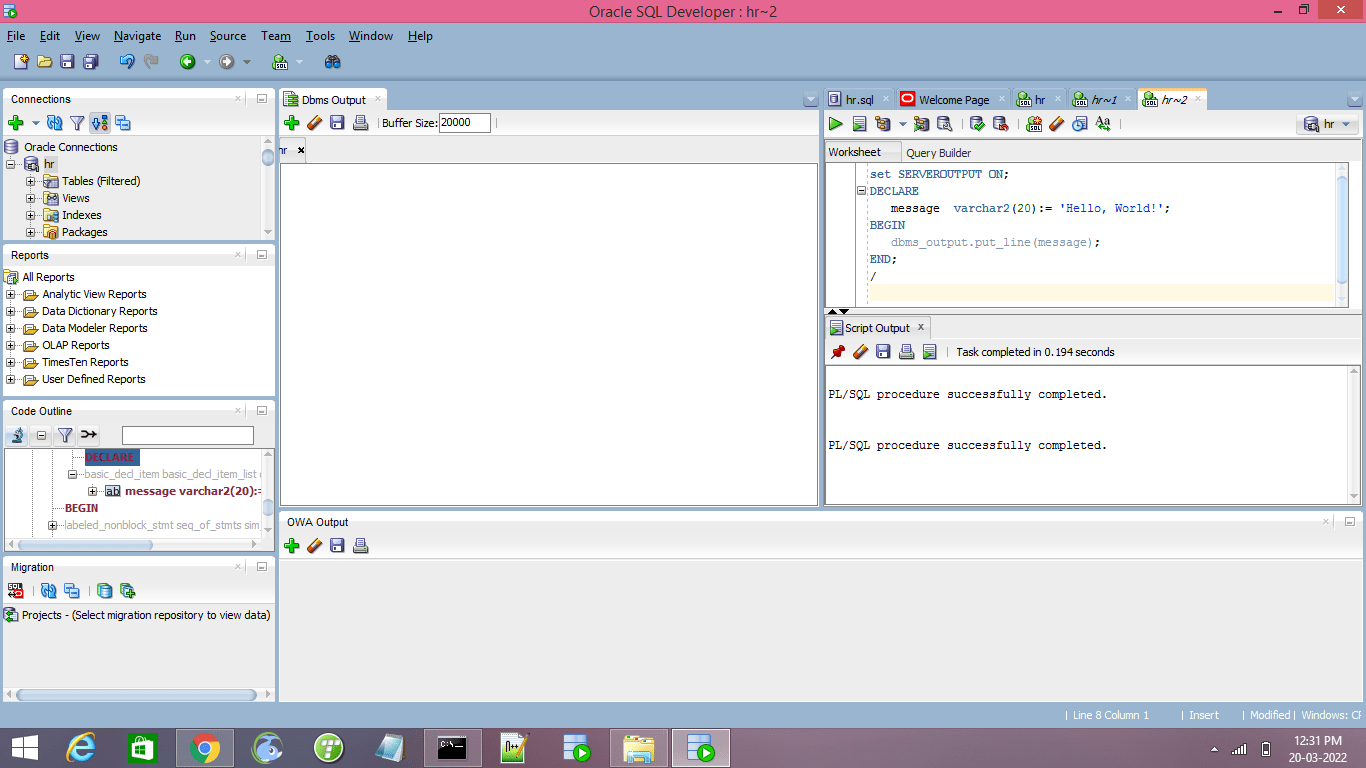Expand Analytic View Reports folder
Viewport: 1366px width, 768px height.
11,294
